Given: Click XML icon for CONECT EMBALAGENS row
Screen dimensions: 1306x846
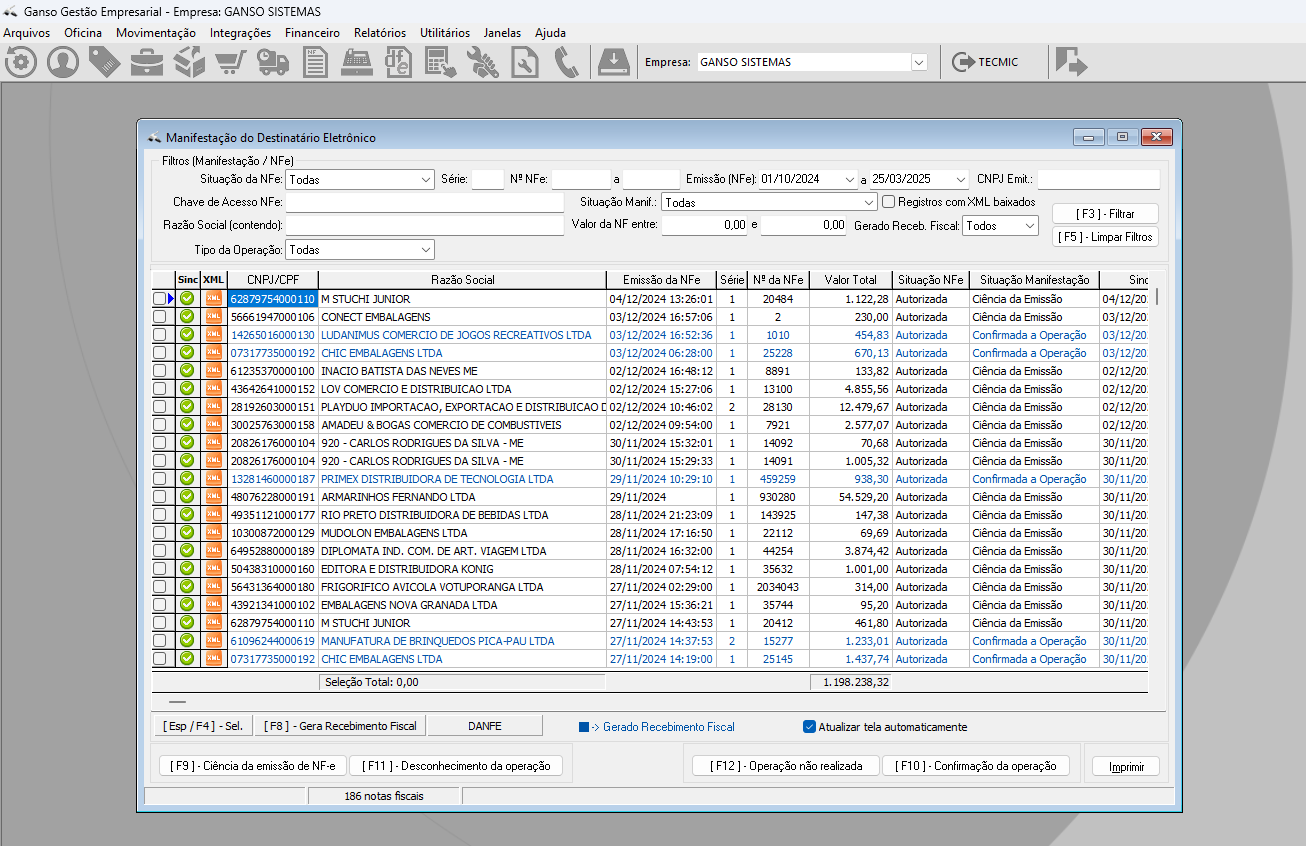Looking at the screenshot, I should (x=214, y=317).
